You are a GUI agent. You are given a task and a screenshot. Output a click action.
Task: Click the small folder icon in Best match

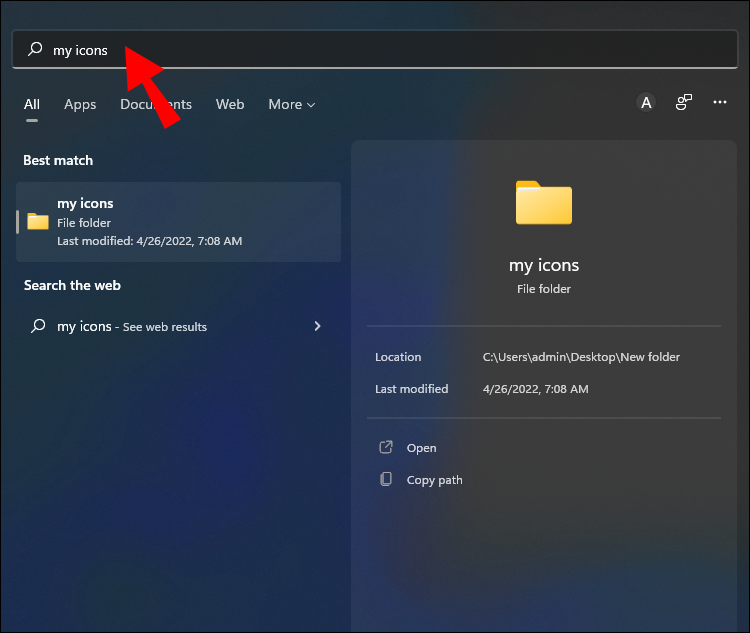pyautogui.click(x=38, y=222)
